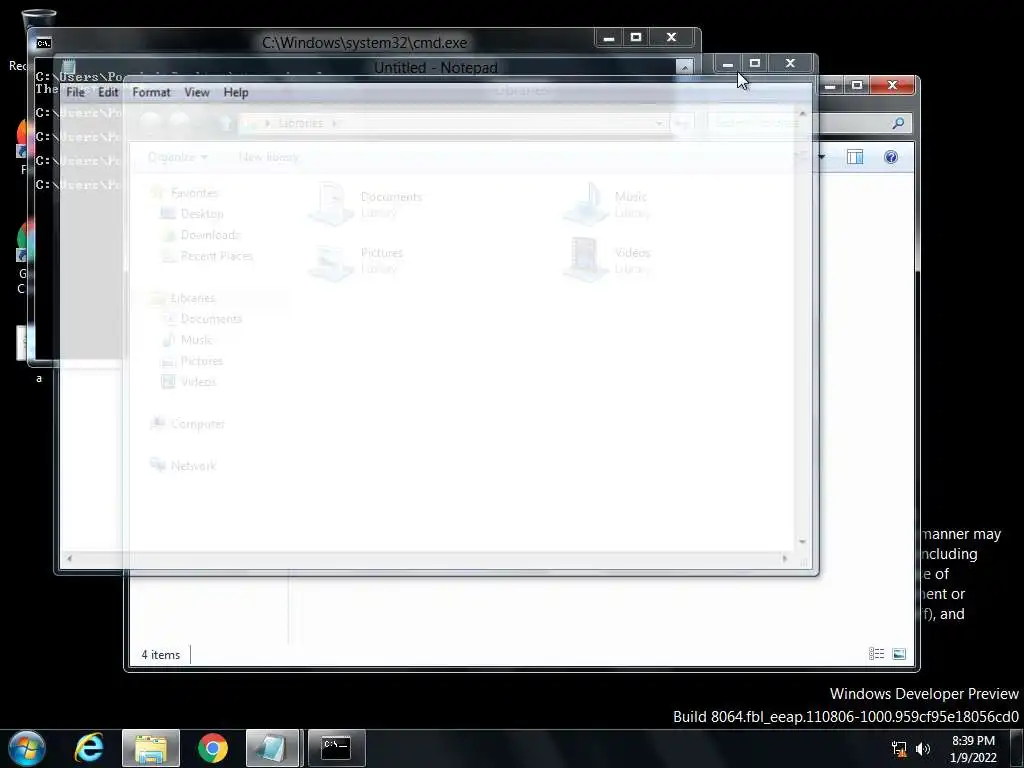Open the volume speaker tray icon
The width and height of the screenshot is (1024, 768).
(923, 749)
